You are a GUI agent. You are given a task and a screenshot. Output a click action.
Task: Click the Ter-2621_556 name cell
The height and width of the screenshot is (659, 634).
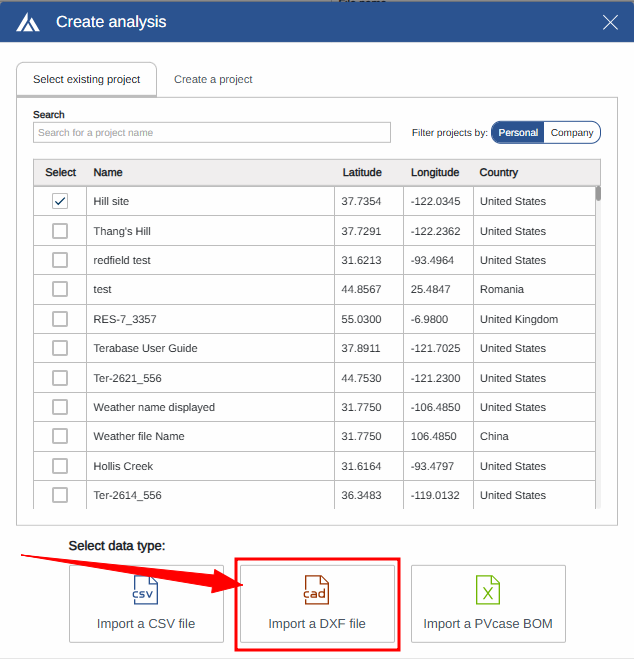[x=210, y=378]
